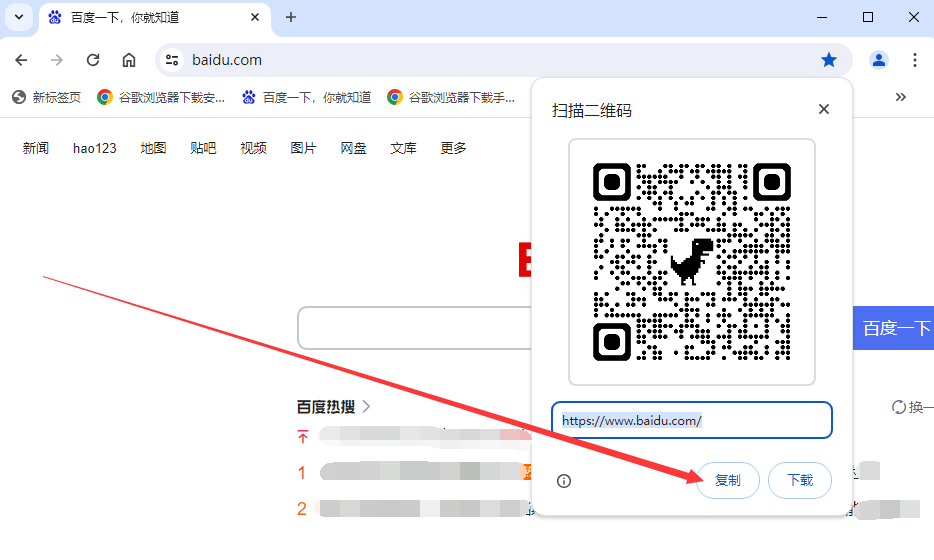Viewport: 934px width, 560px height.
Task: Open the 更多 navigation link
Action: click(x=453, y=148)
